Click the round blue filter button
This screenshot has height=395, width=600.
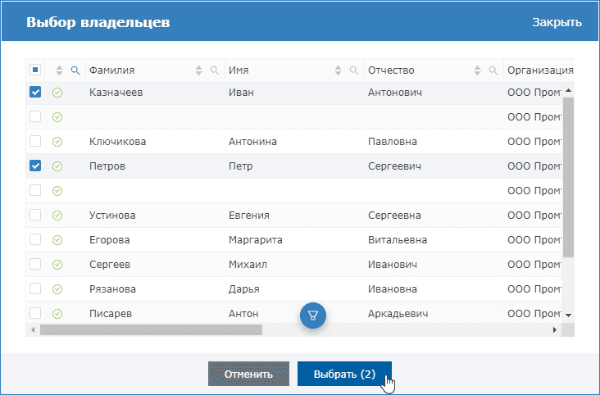(x=313, y=315)
